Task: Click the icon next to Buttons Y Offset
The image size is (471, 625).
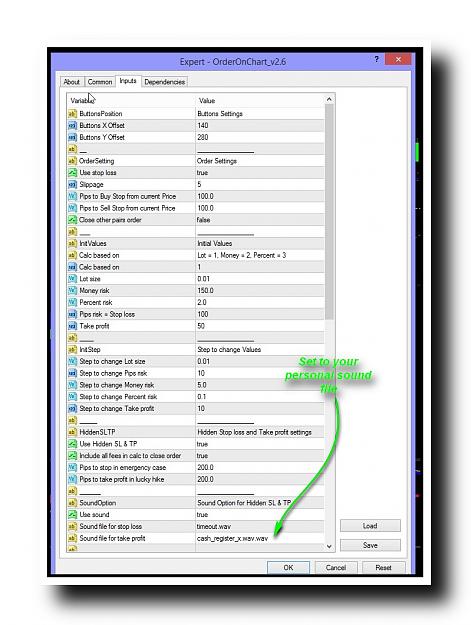Action: tap(72, 137)
